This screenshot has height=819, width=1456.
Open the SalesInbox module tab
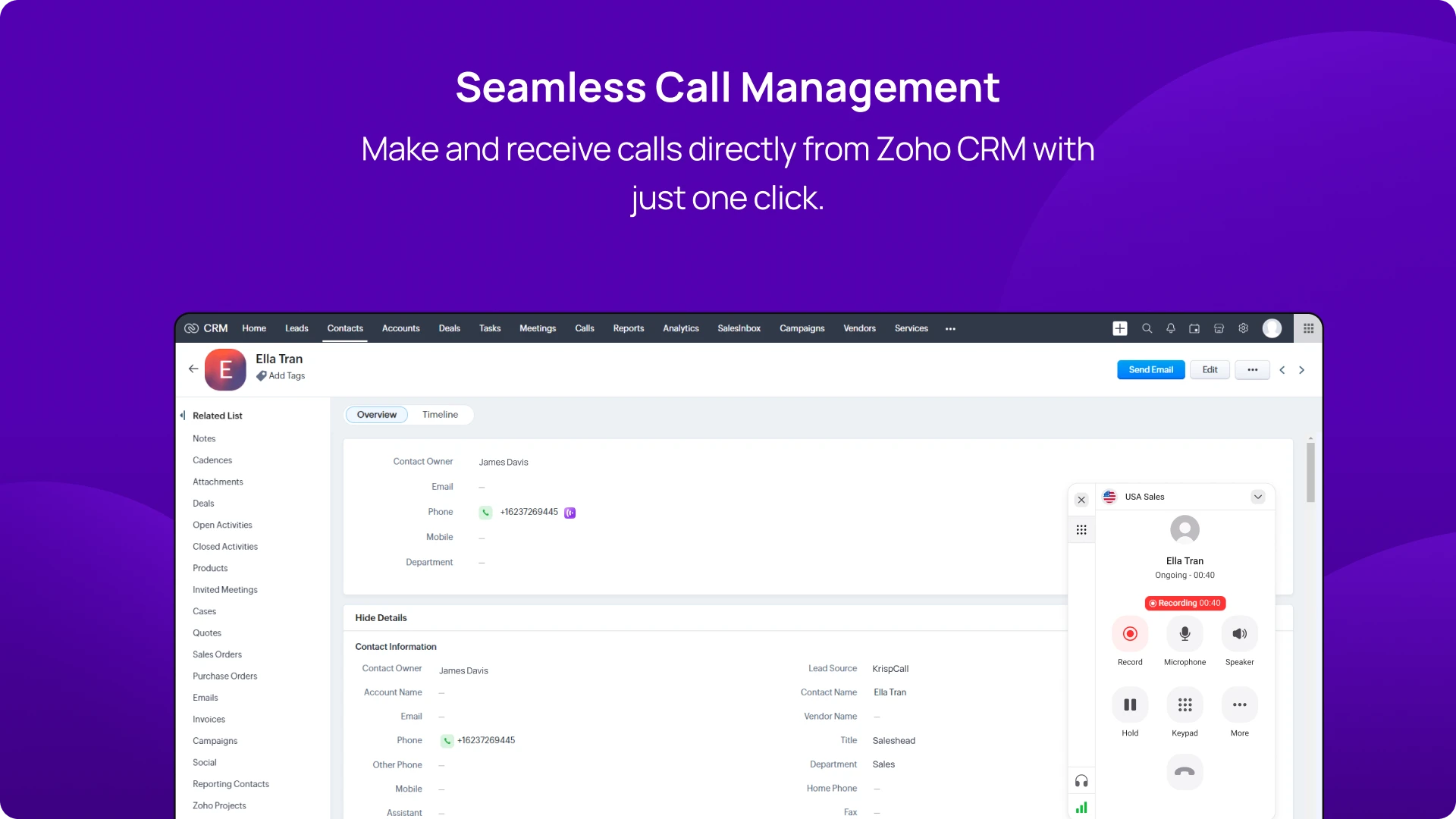point(739,328)
